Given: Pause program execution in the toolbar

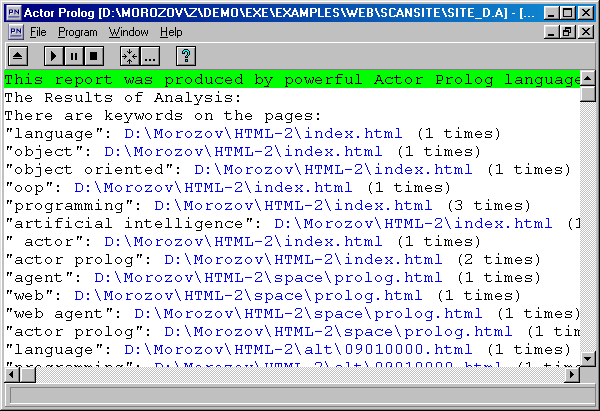Looking at the screenshot, I should pyautogui.click(x=74, y=56).
